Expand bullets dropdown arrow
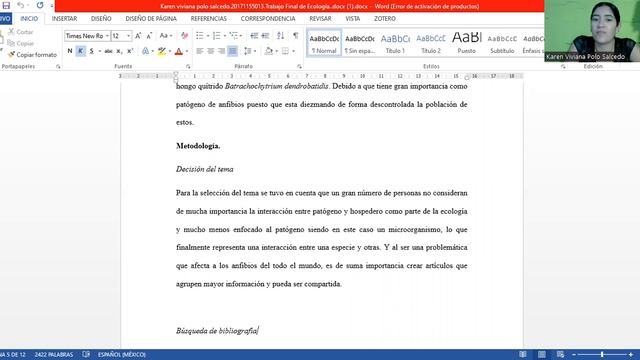 click(207, 36)
